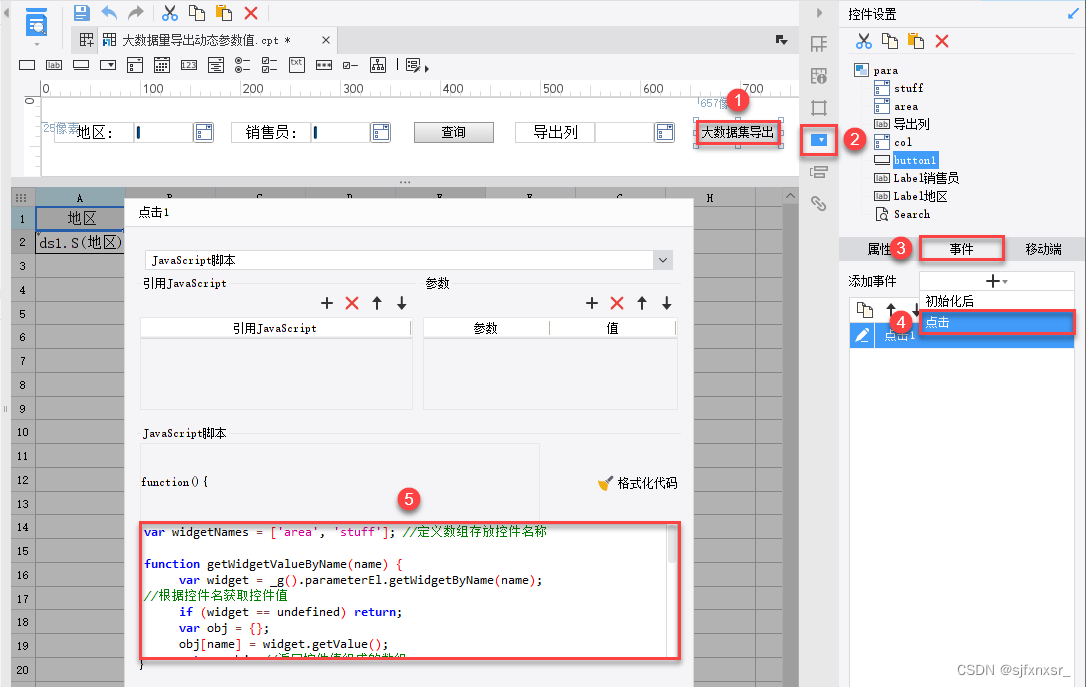Screen dimensions: 1086x687
Task: Select the number widget icon labeled 123
Action: pyautogui.click(x=189, y=65)
